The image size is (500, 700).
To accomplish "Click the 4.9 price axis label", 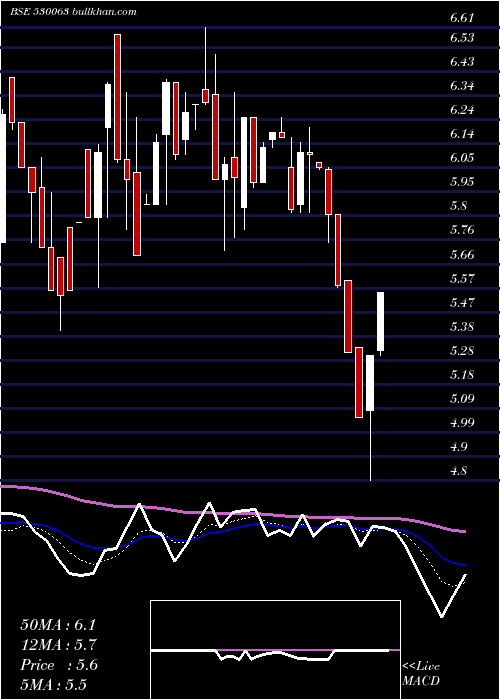I will (x=458, y=447).
